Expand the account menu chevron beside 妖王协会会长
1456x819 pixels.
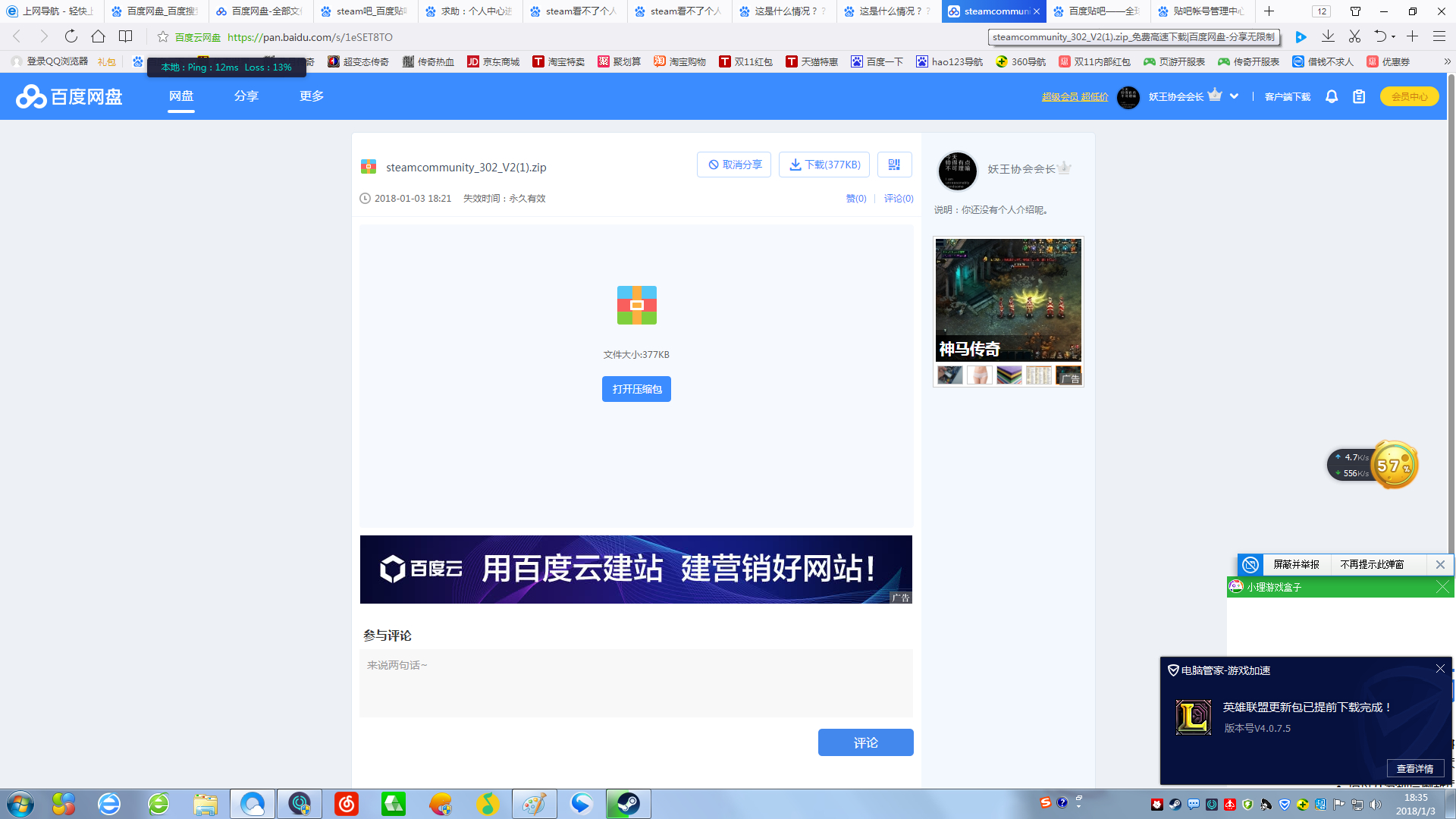coord(1234,96)
